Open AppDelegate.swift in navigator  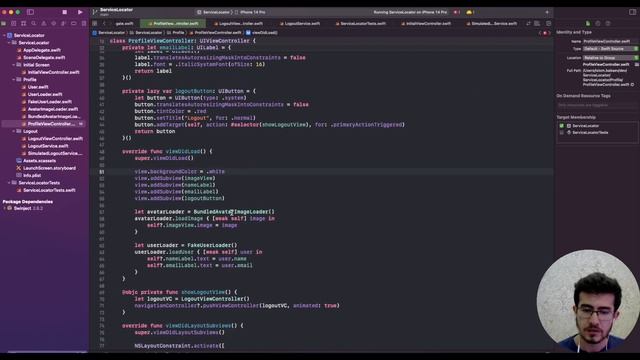point(42,50)
